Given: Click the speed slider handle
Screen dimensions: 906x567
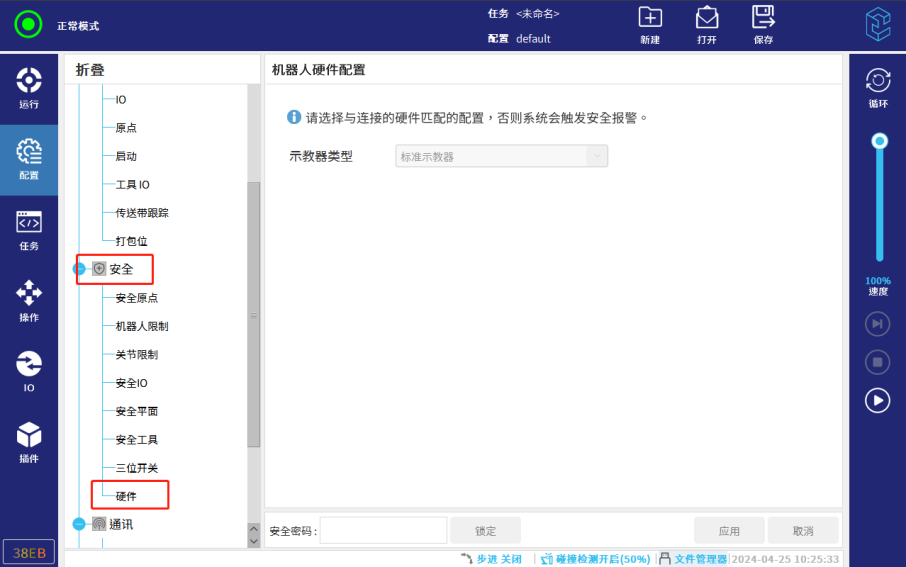Looking at the screenshot, I should [879, 141].
